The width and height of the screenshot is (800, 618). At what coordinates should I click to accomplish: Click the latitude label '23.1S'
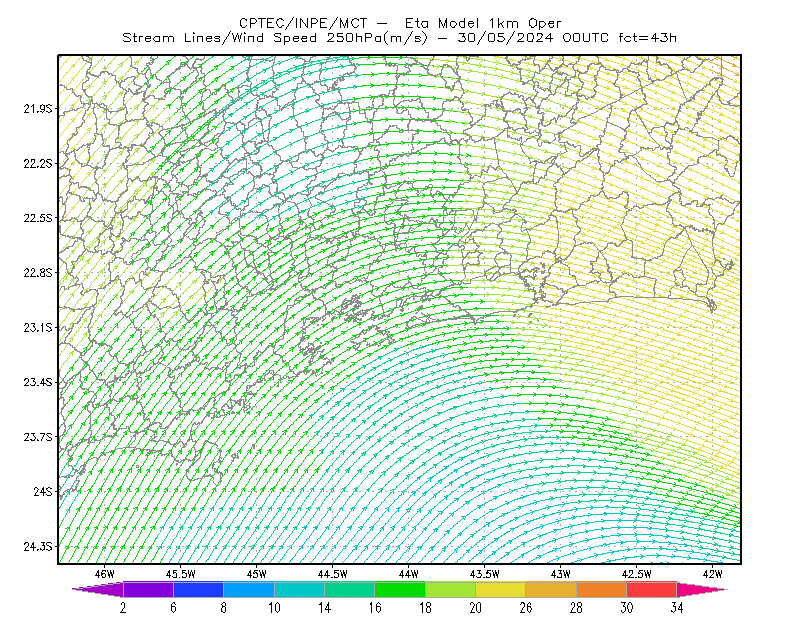tap(38, 327)
